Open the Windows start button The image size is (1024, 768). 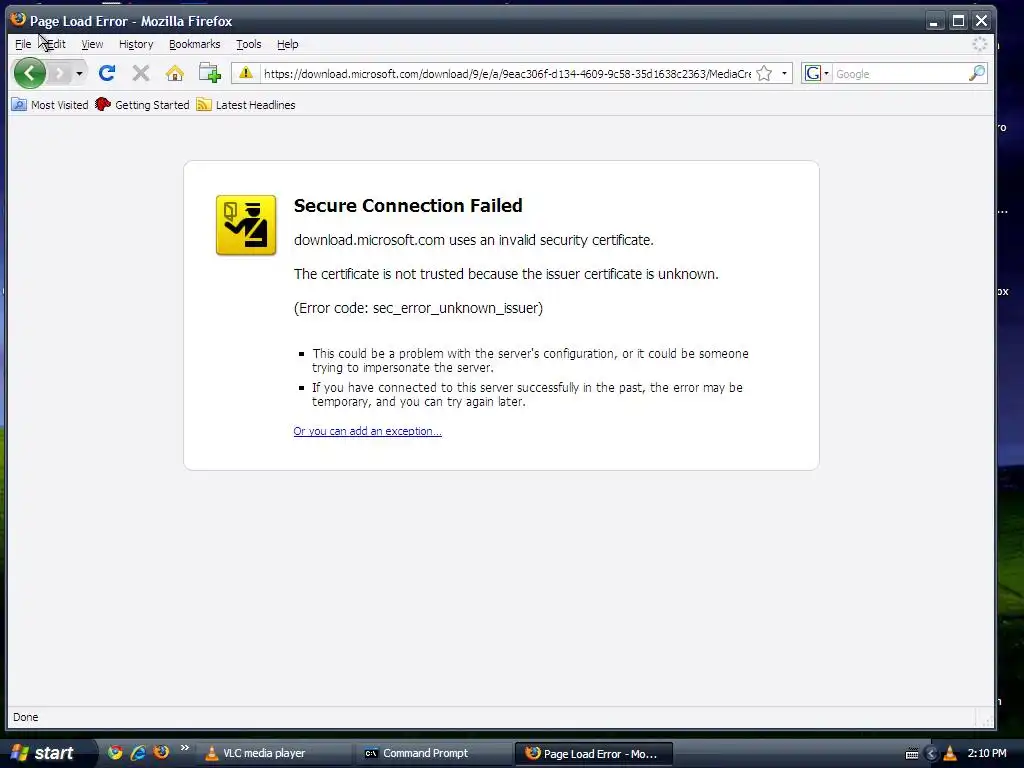coord(44,753)
